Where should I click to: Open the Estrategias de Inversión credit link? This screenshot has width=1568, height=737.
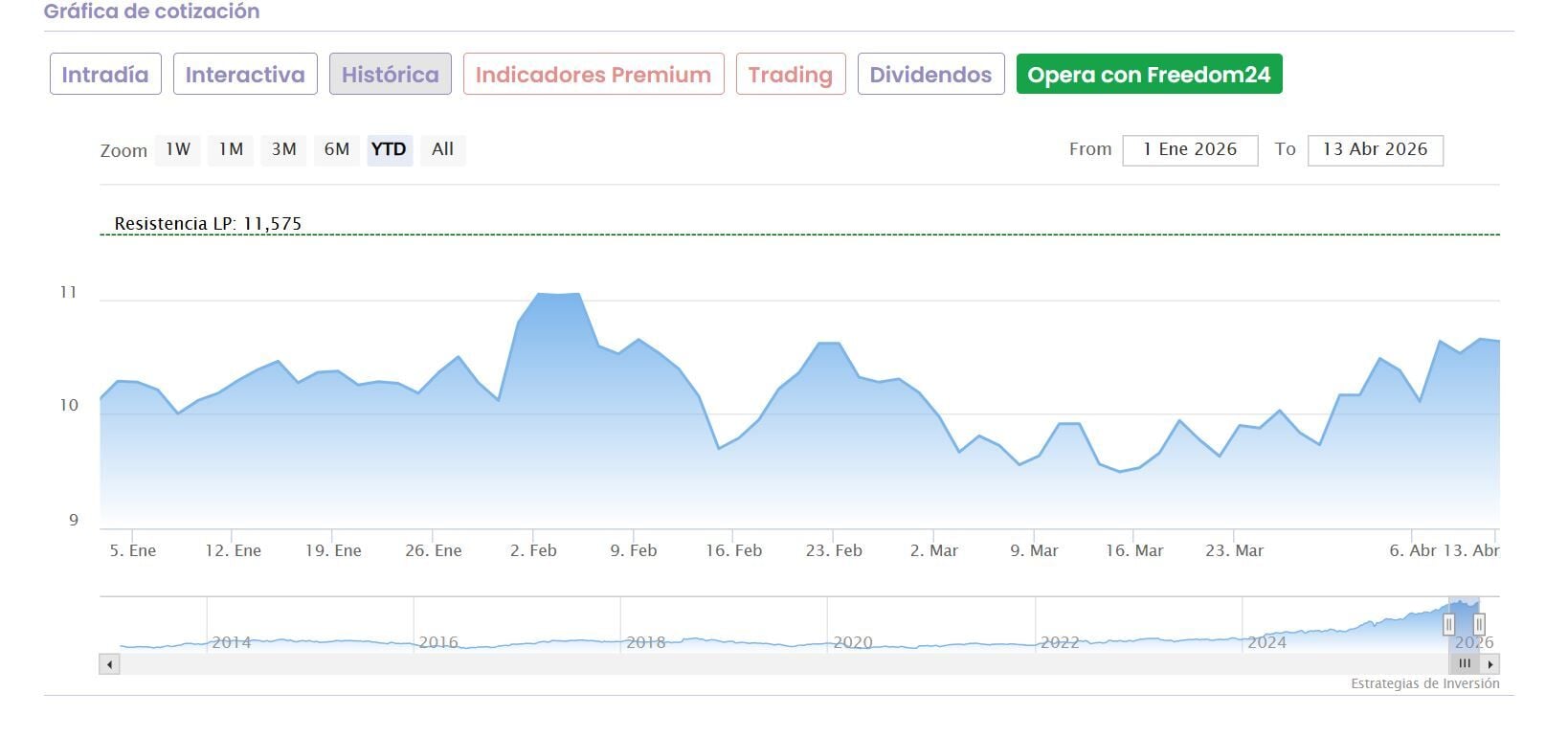[x=1424, y=683]
